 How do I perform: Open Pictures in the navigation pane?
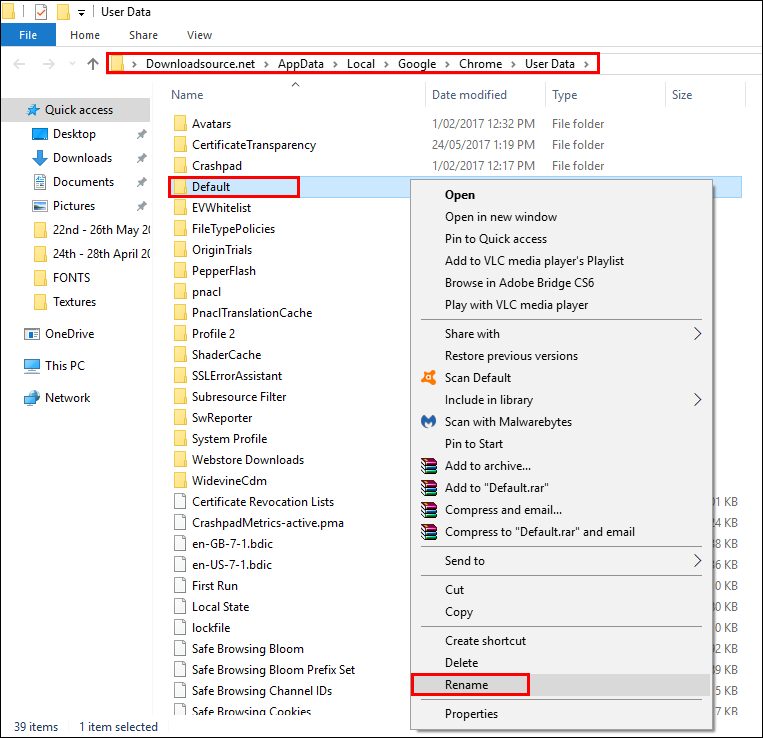point(73,206)
